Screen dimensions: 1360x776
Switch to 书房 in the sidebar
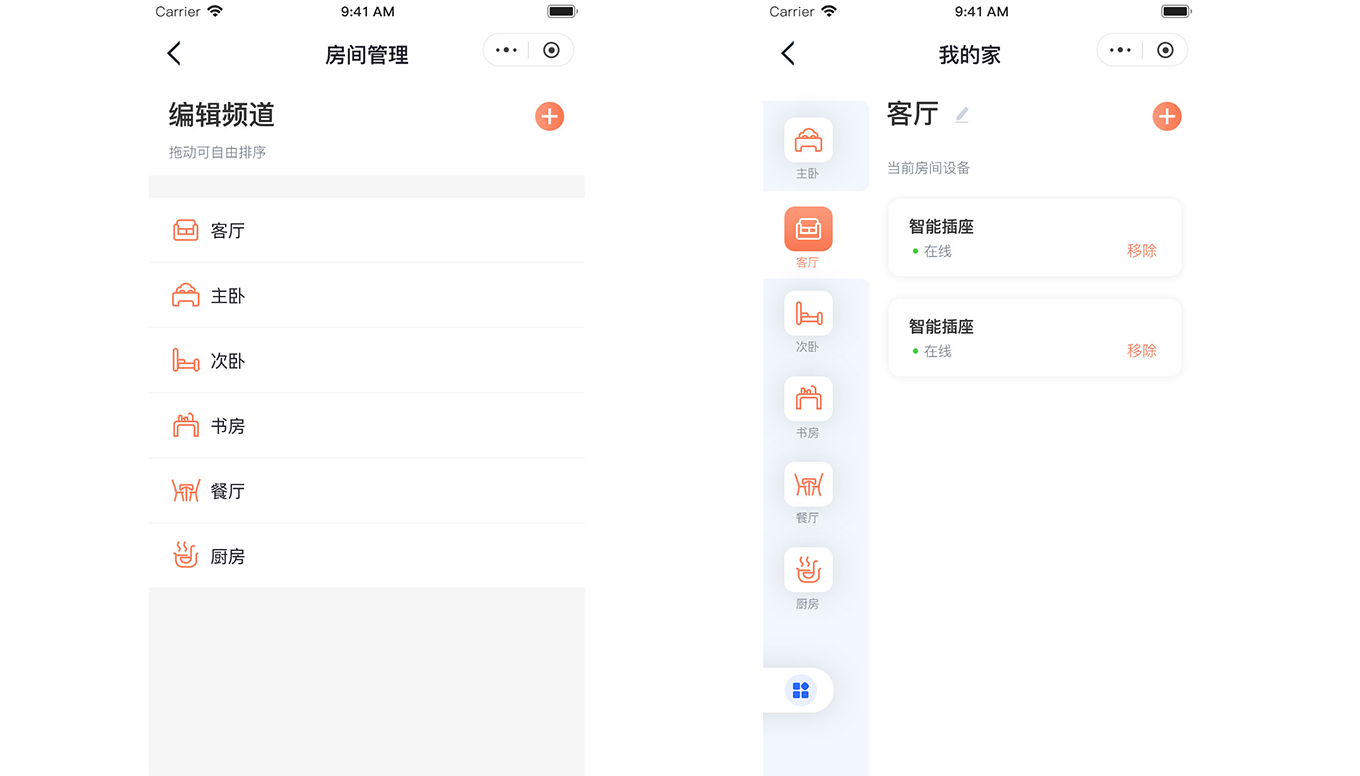[x=808, y=408]
